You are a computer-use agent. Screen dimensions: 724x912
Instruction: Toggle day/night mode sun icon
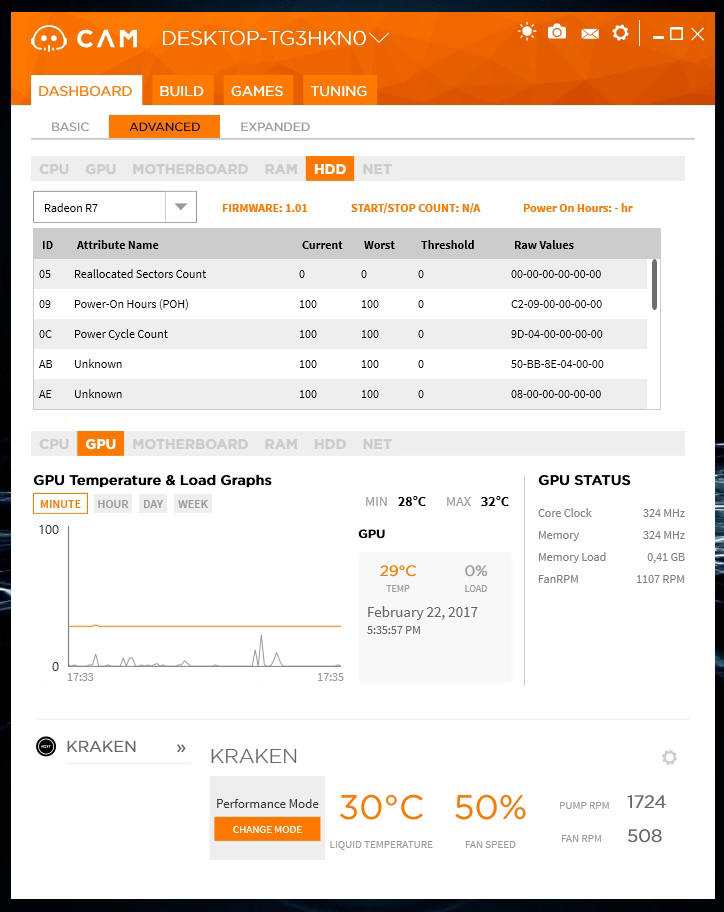(x=527, y=31)
